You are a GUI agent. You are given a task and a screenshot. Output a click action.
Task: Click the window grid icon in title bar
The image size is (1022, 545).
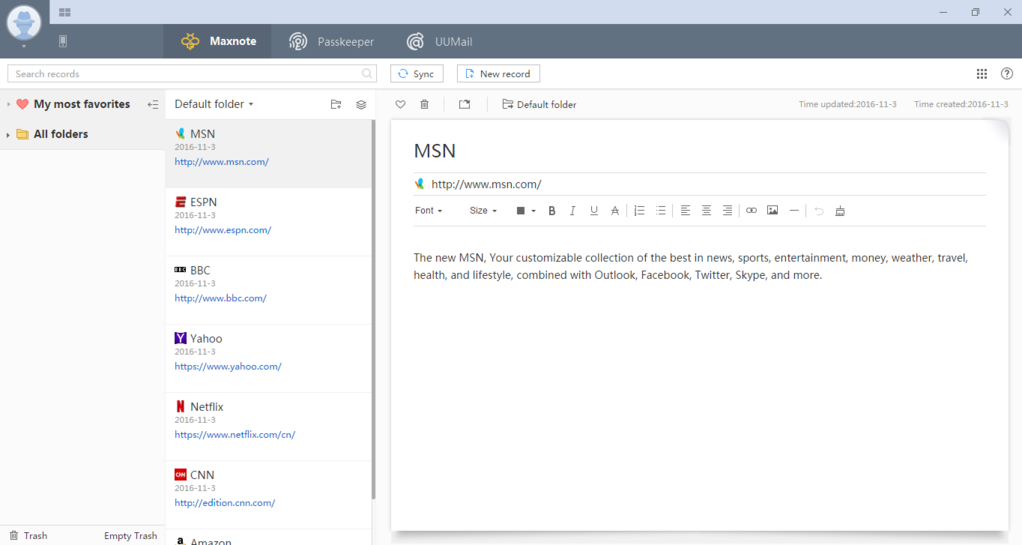[x=65, y=12]
